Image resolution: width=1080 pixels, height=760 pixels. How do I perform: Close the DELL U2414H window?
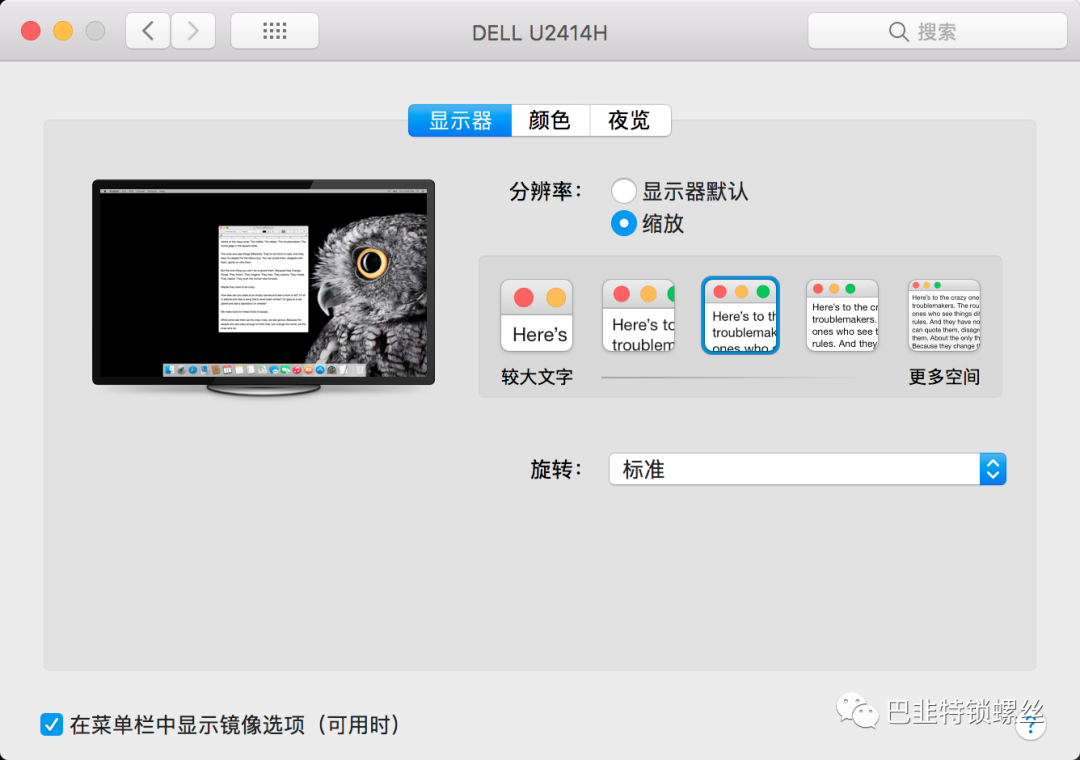tap(31, 31)
